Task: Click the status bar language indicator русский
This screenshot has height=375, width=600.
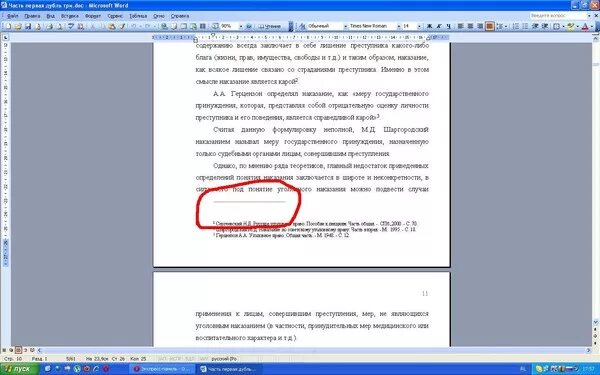Action: 224,359
